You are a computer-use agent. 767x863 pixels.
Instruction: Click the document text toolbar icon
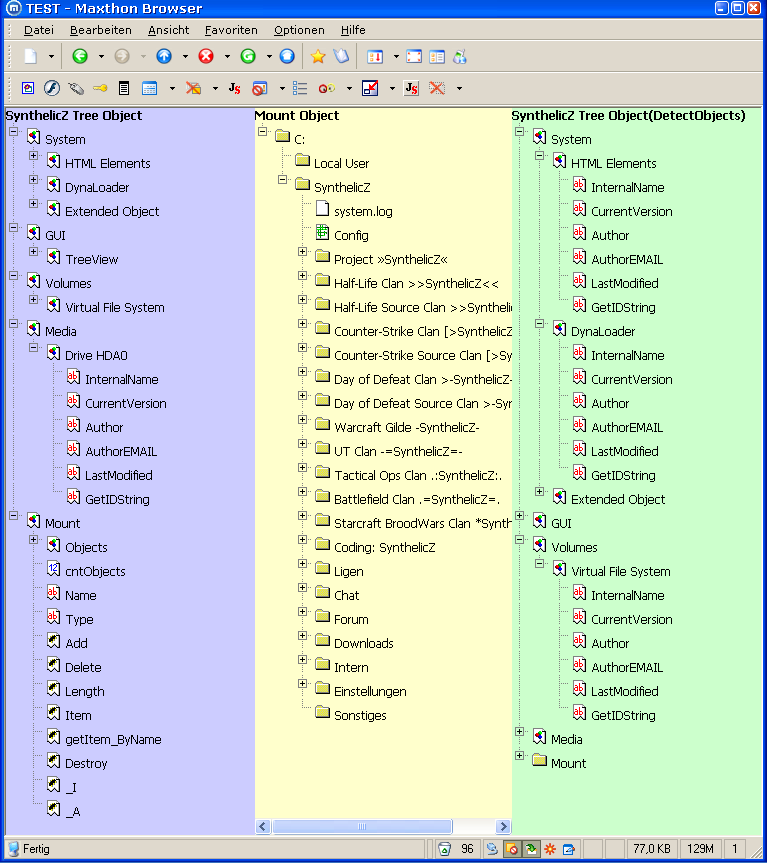(x=124, y=88)
